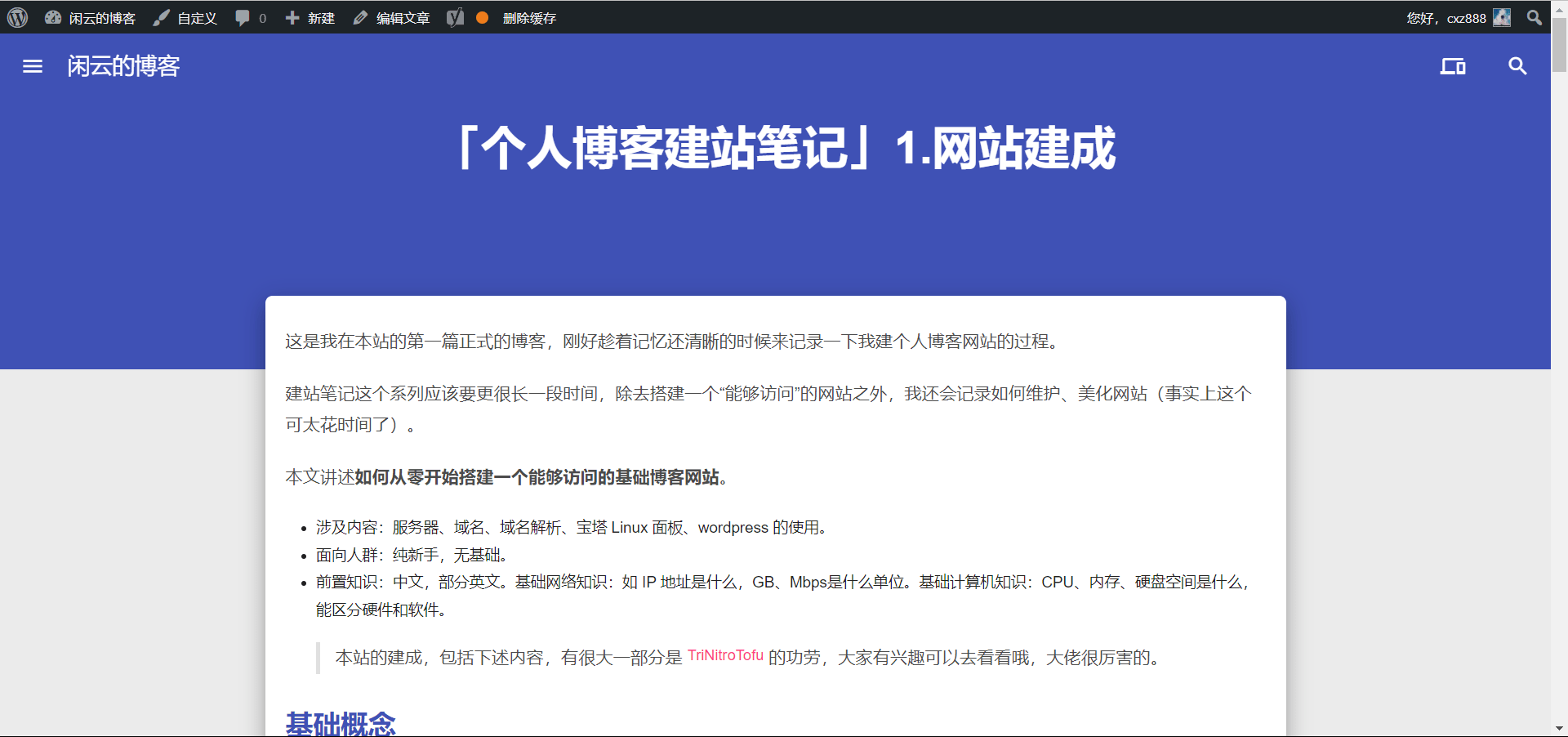The width and height of the screenshot is (1568, 737).
Task: Click the Yoast SEO icon in admin bar
Action: pyautogui.click(x=455, y=17)
